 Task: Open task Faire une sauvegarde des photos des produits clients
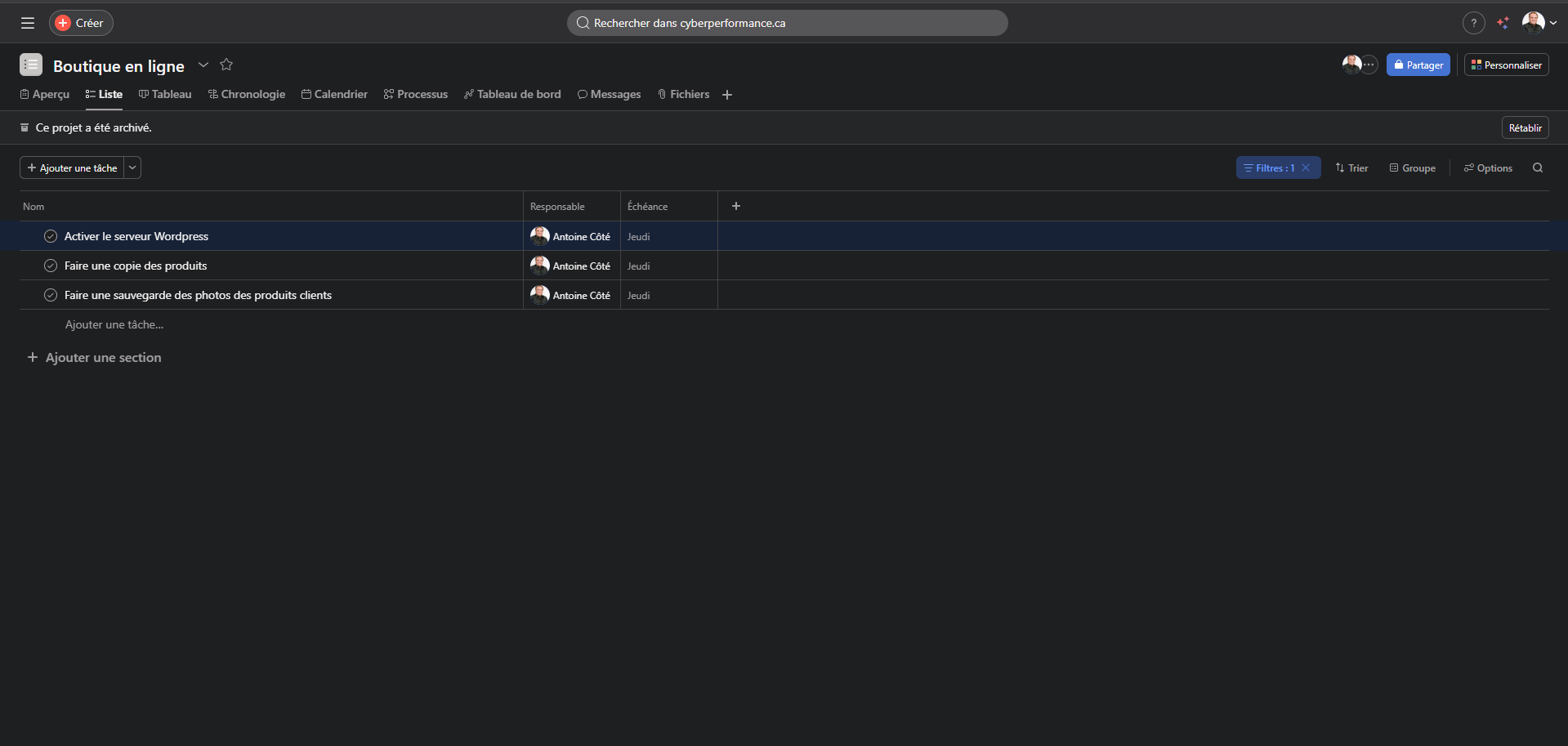[198, 295]
